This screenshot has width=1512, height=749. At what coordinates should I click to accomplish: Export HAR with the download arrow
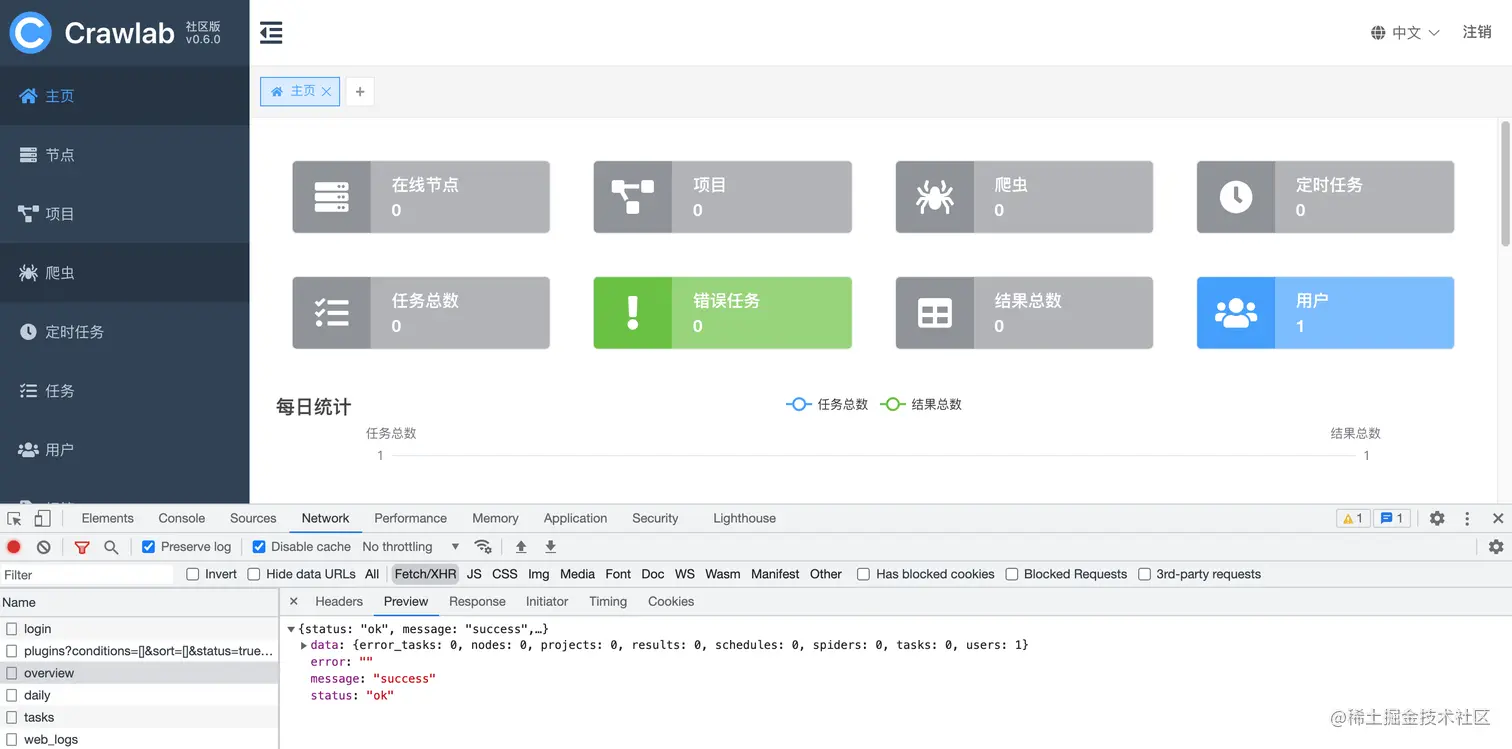[550, 547]
